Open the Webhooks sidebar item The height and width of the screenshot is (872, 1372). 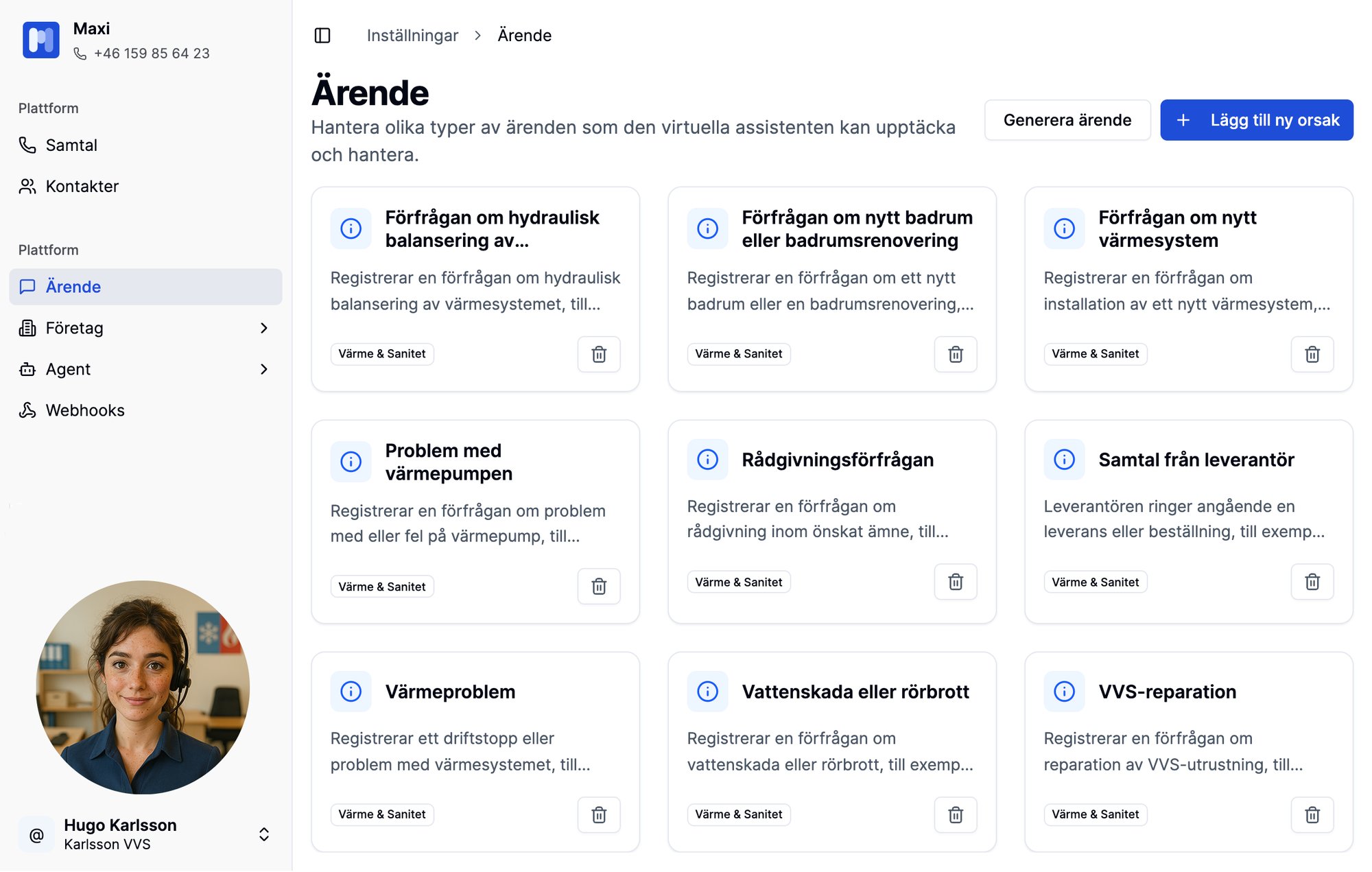85,411
